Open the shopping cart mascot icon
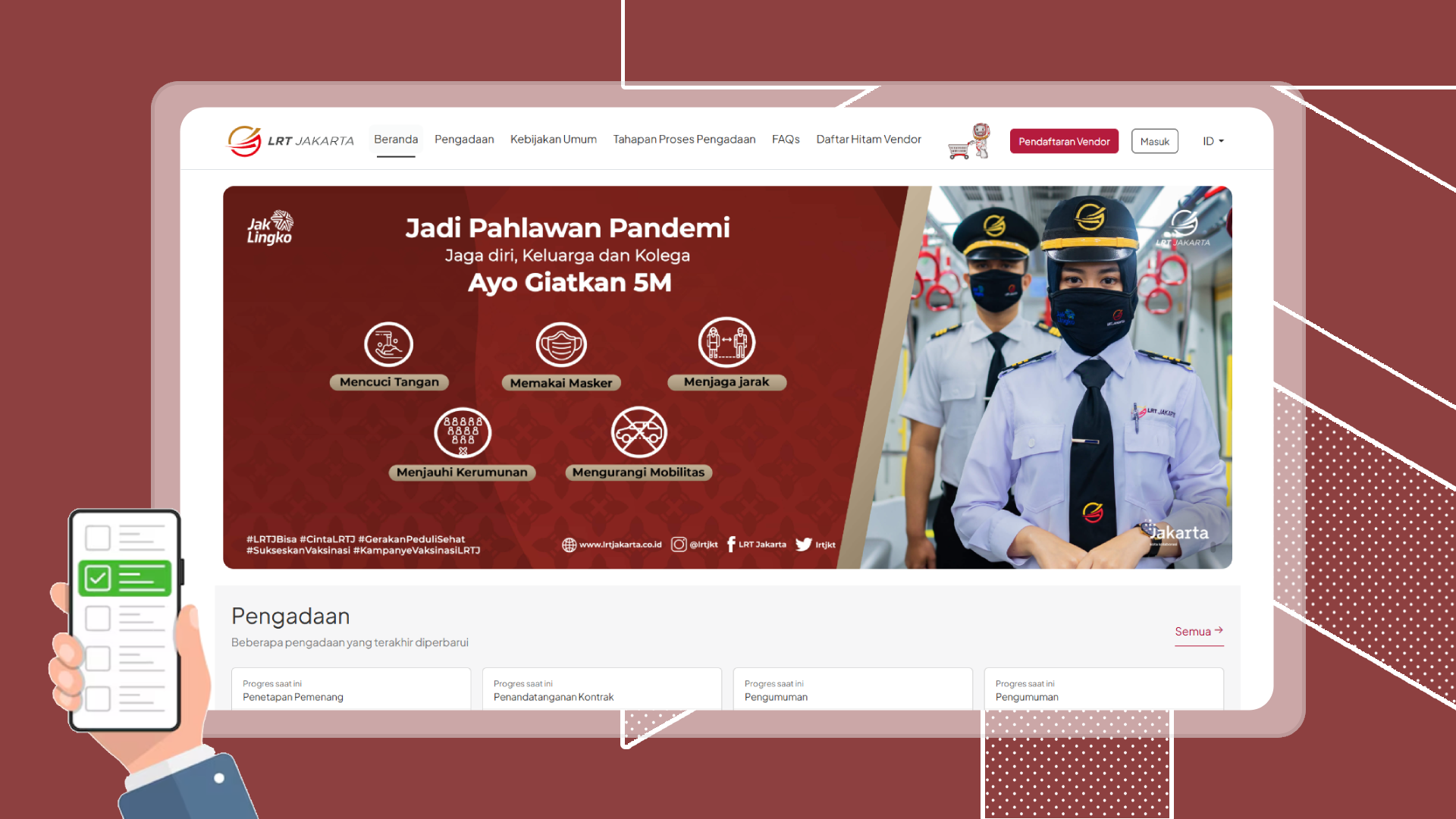Image resolution: width=1456 pixels, height=819 pixels. coord(970,141)
